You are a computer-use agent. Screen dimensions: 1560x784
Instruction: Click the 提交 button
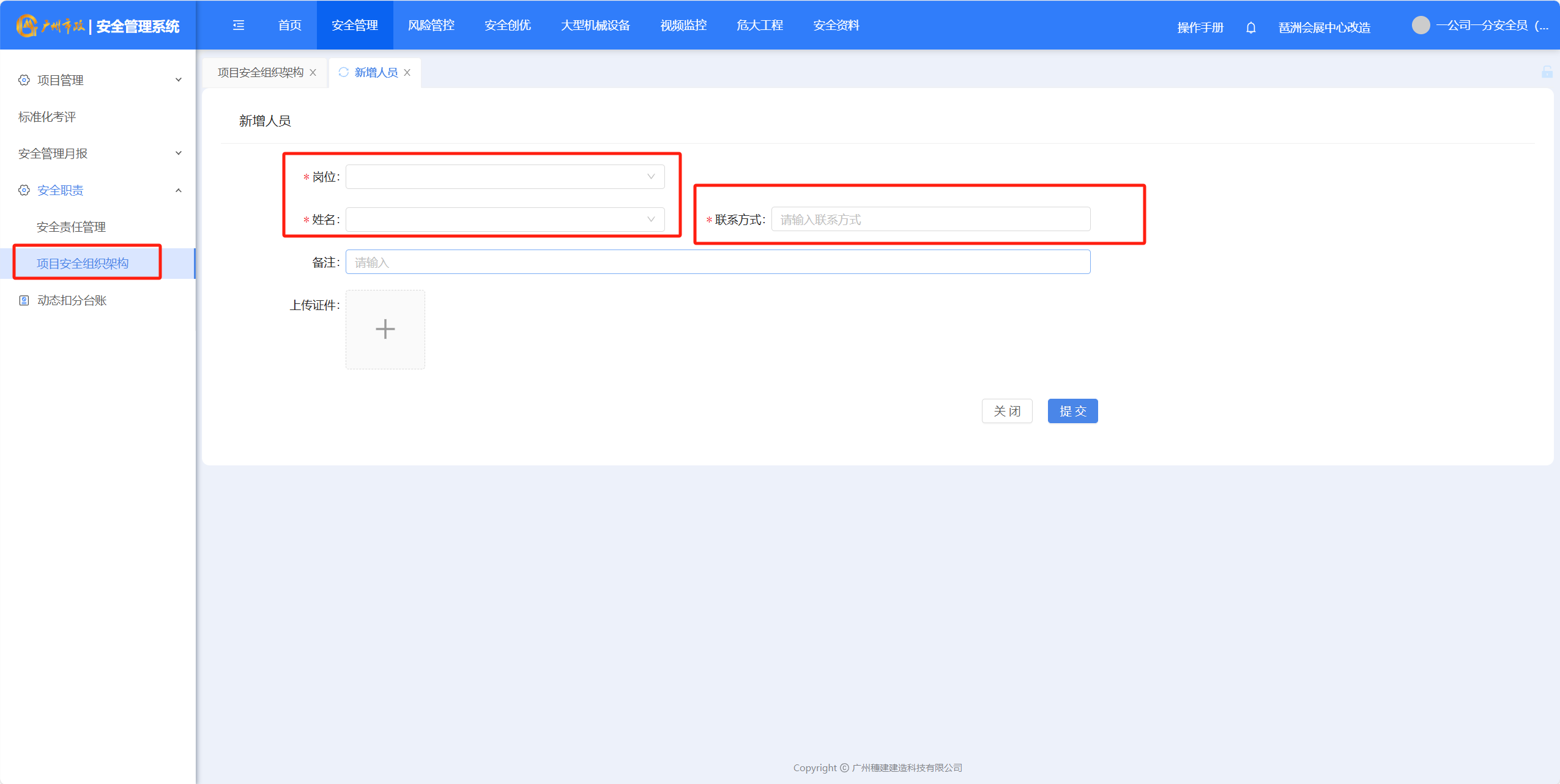pos(1072,411)
